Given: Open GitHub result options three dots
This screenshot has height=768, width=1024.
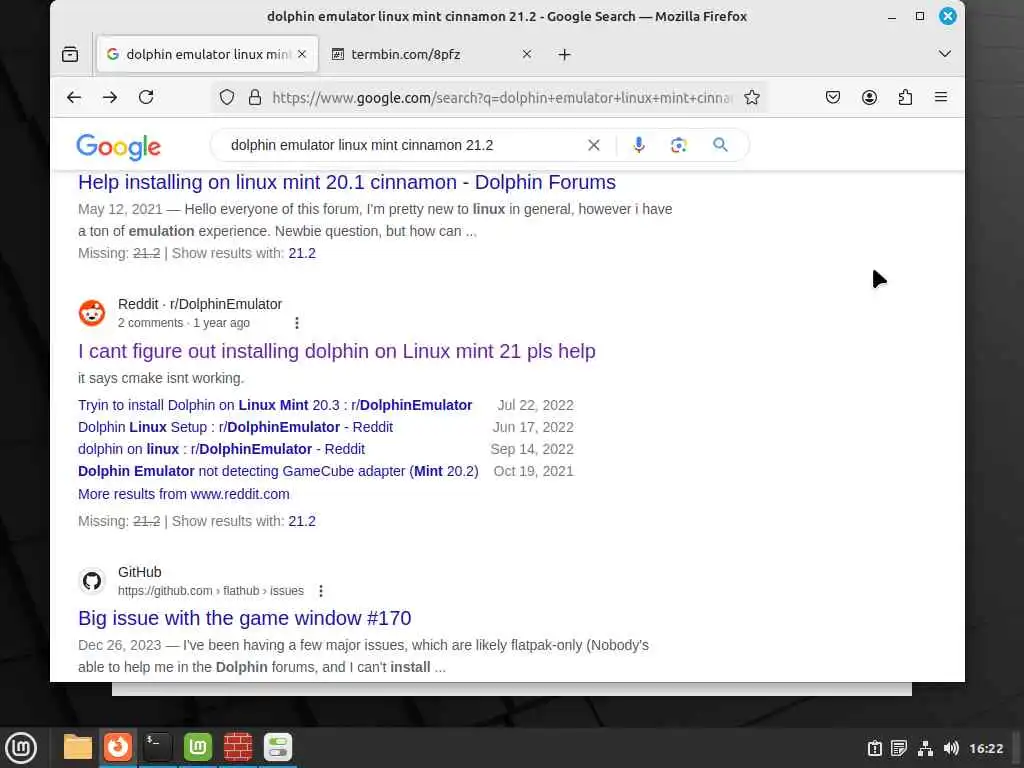Looking at the screenshot, I should pos(321,591).
